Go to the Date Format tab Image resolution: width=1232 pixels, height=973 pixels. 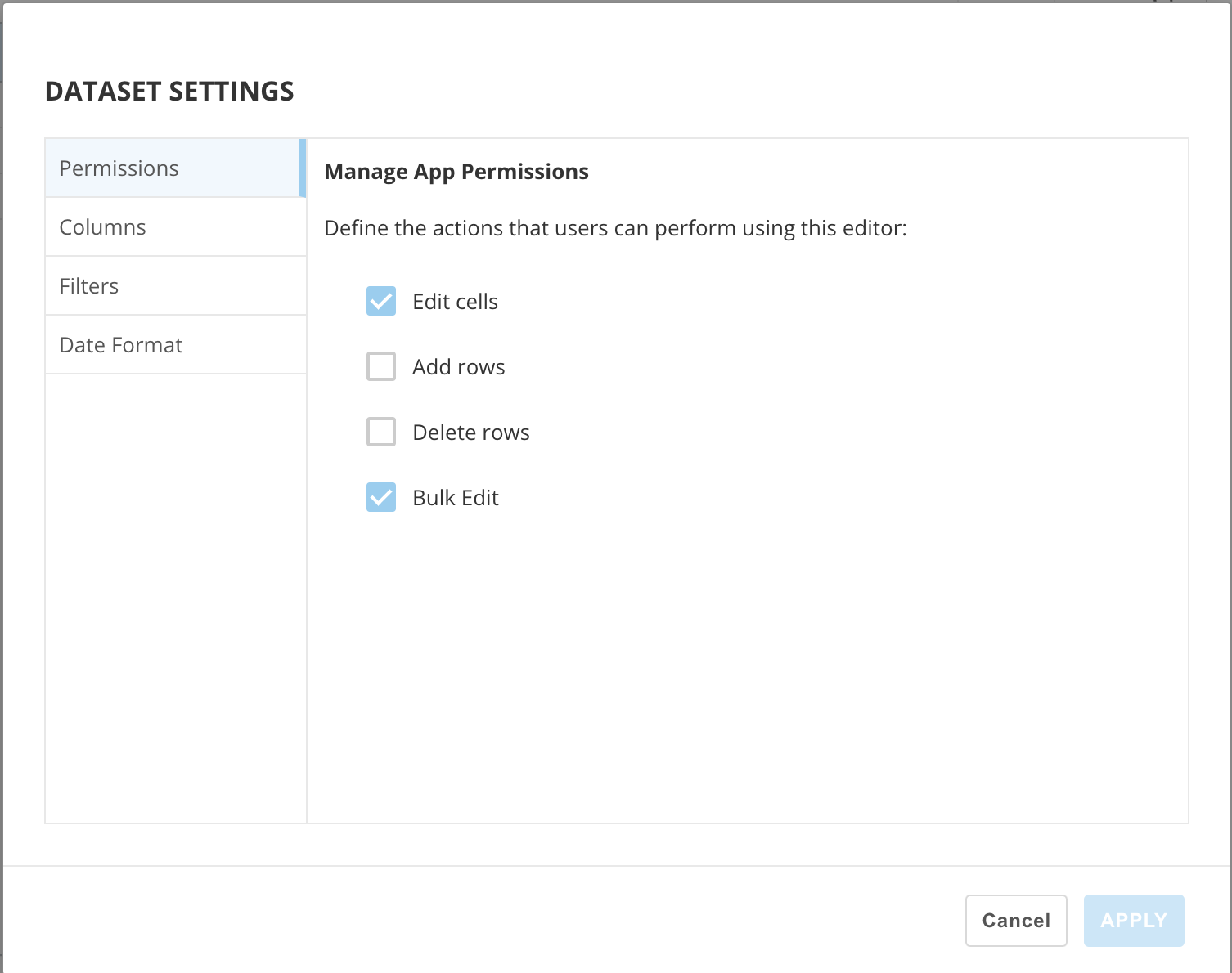(121, 345)
